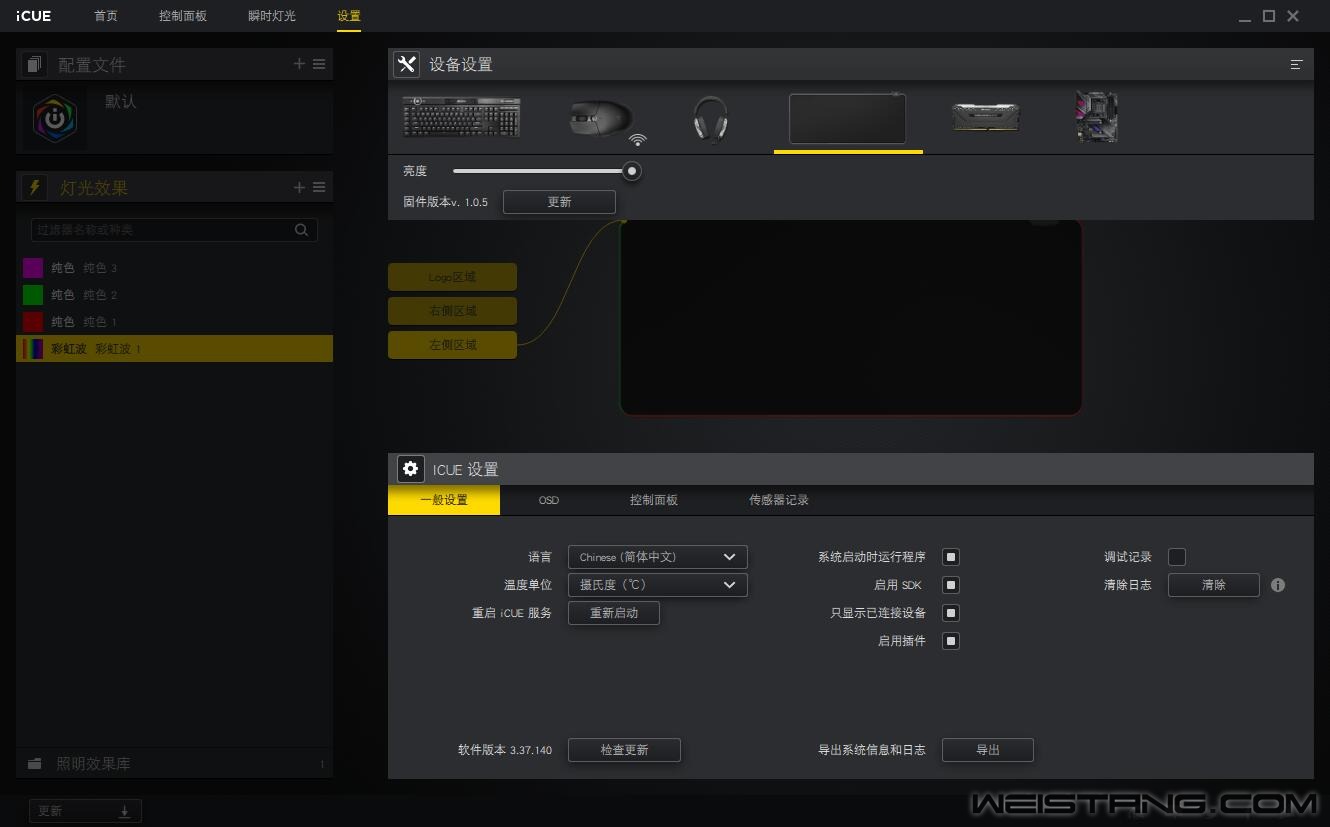Switch to the 控制面板 settings tab
1330x827 pixels.
click(x=654, y=500)
